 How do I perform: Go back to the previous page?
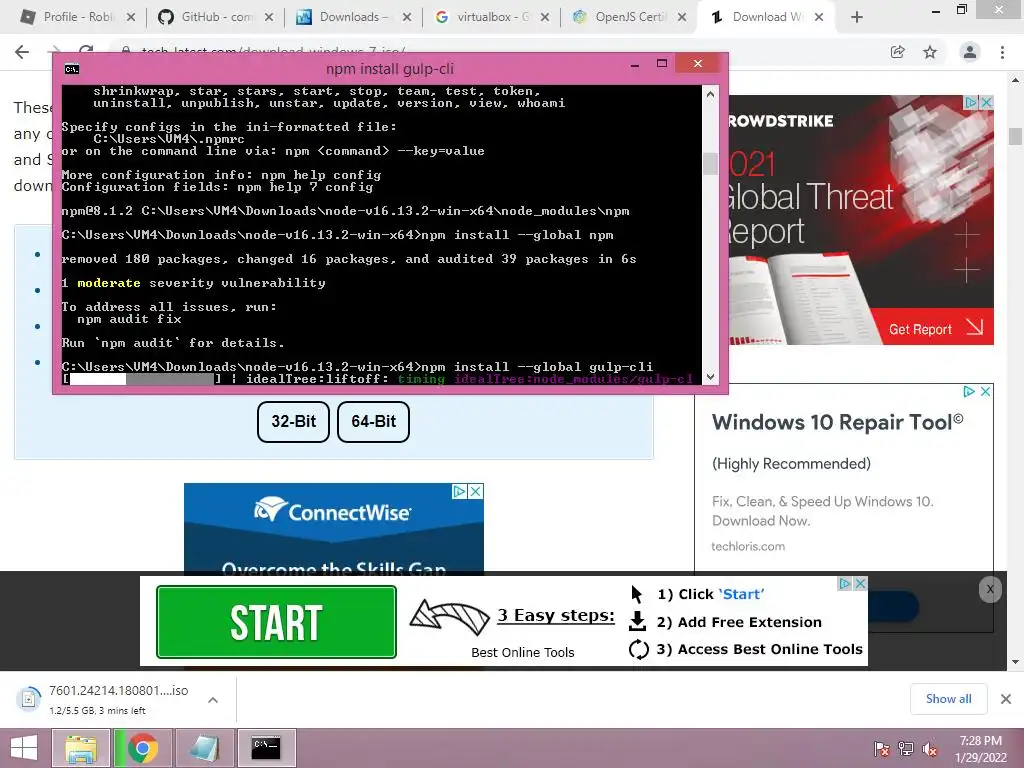point(22,52)
